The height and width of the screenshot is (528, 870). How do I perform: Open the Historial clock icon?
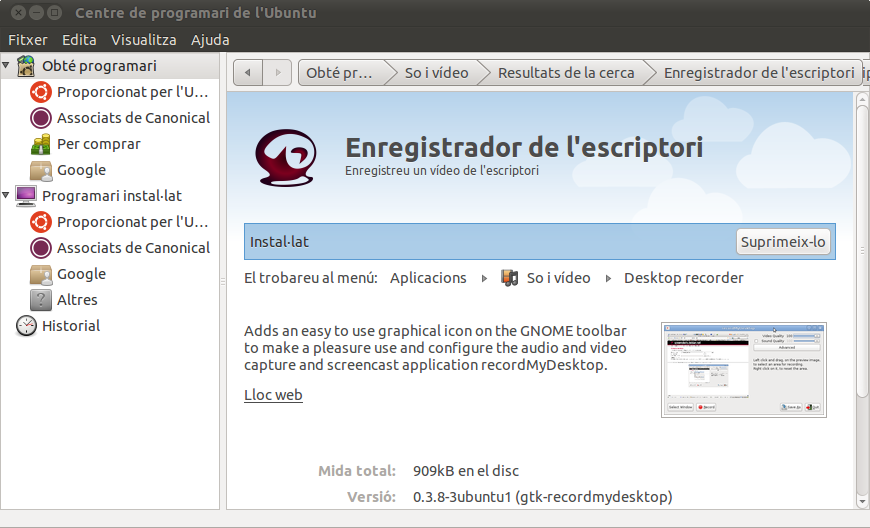(26, 326)
